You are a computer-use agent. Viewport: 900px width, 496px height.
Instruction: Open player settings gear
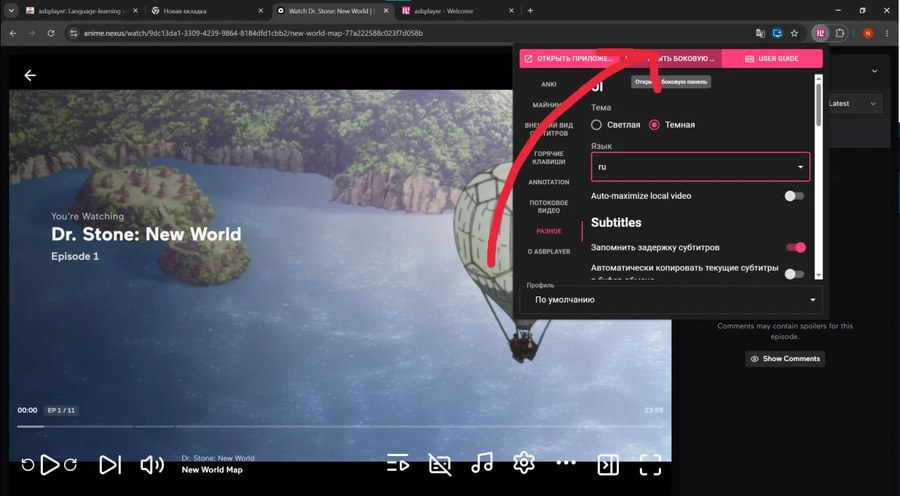[523, 463]
